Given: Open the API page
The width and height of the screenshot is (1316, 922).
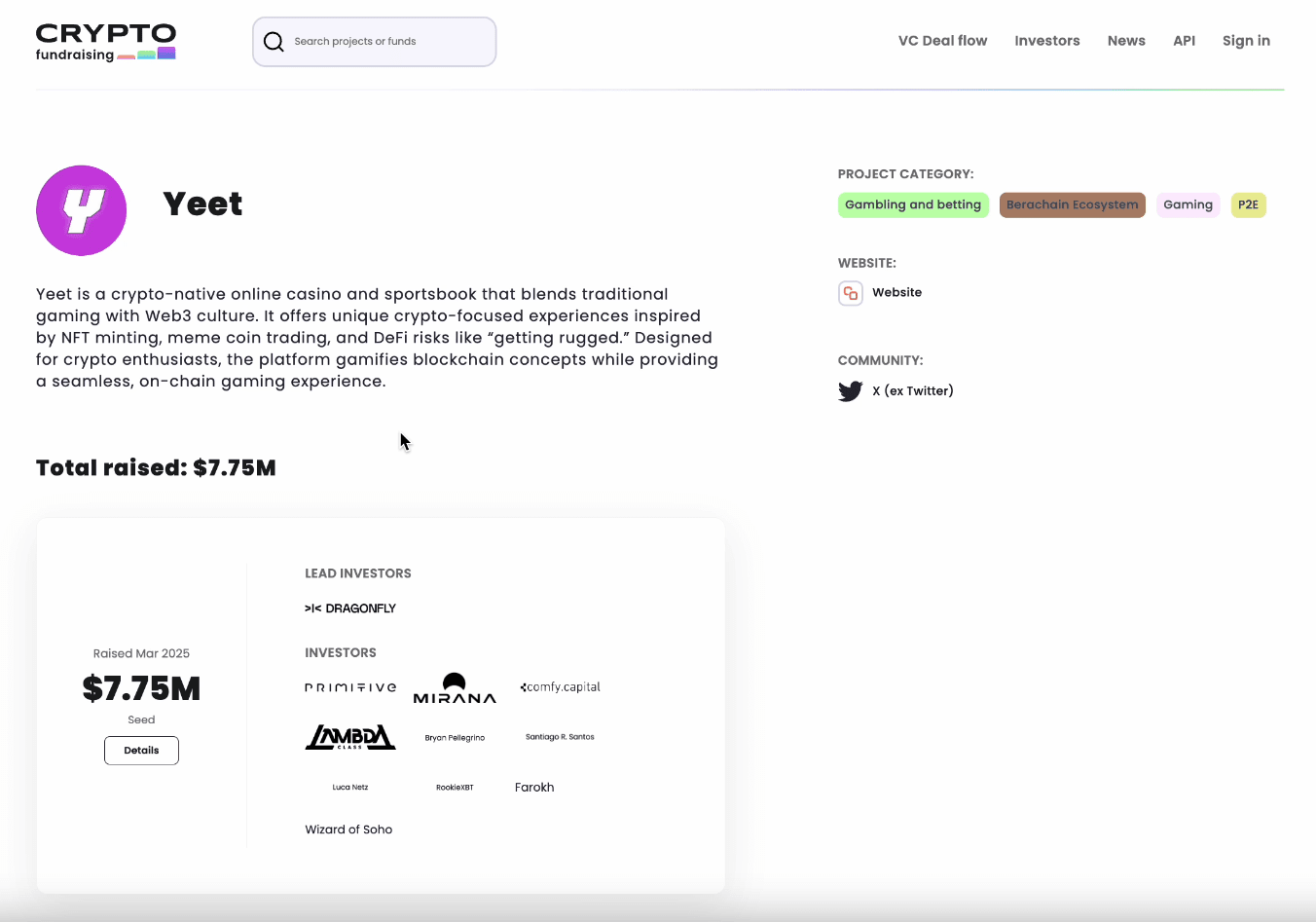Looking at the screenshot, I should (x=1184, y=41).
